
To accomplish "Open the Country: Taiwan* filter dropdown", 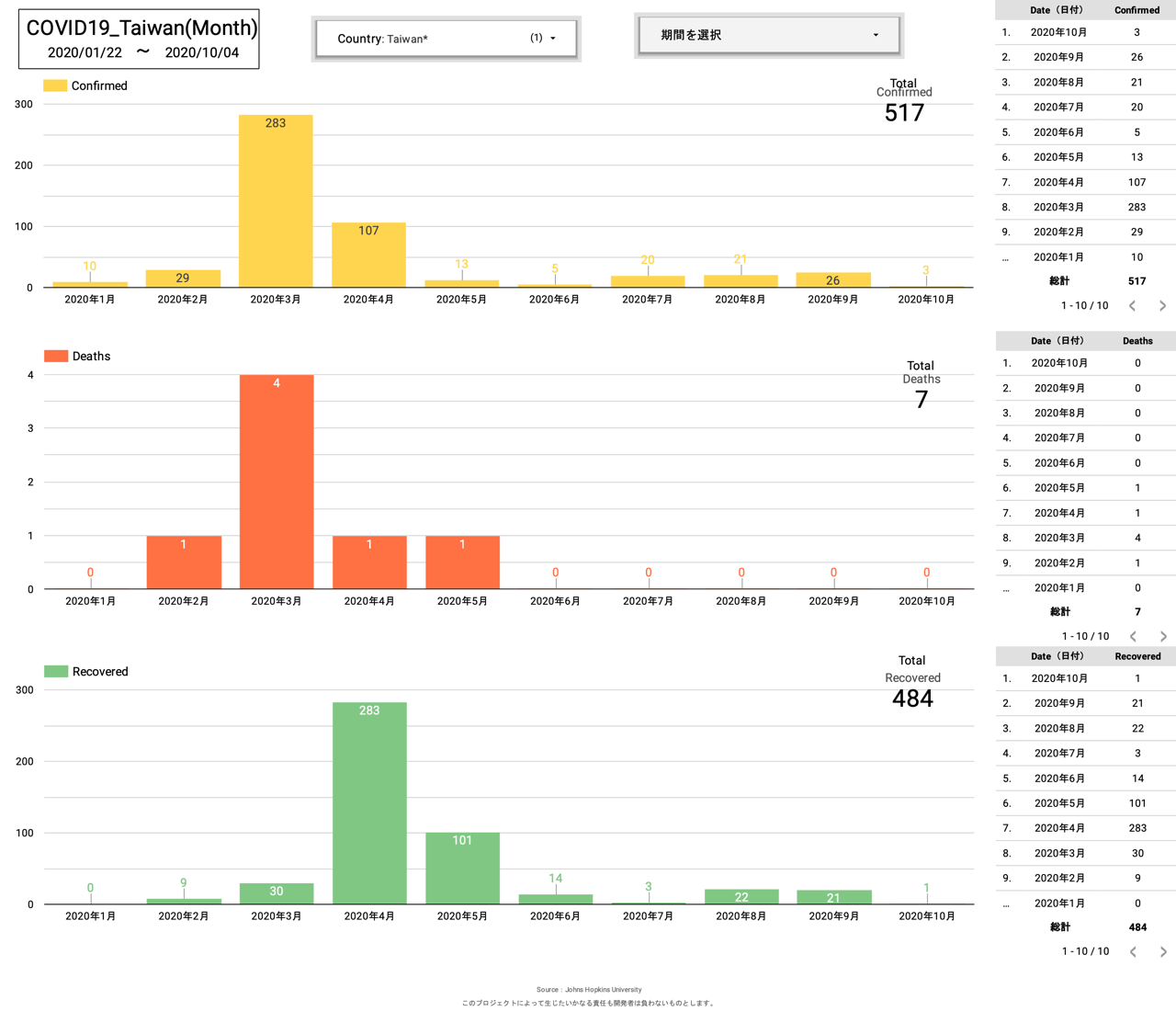I will point(446,39).
